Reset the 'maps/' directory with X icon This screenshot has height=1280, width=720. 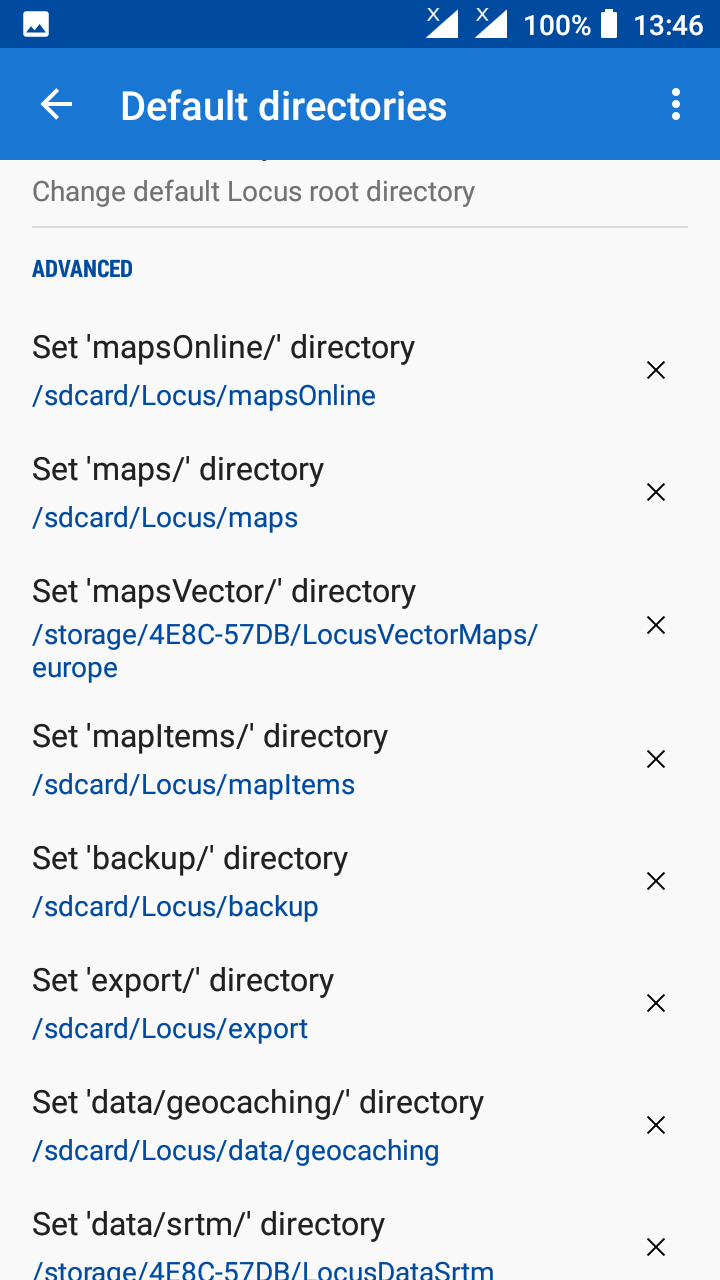pyautogui.click(x=656, y=493)
